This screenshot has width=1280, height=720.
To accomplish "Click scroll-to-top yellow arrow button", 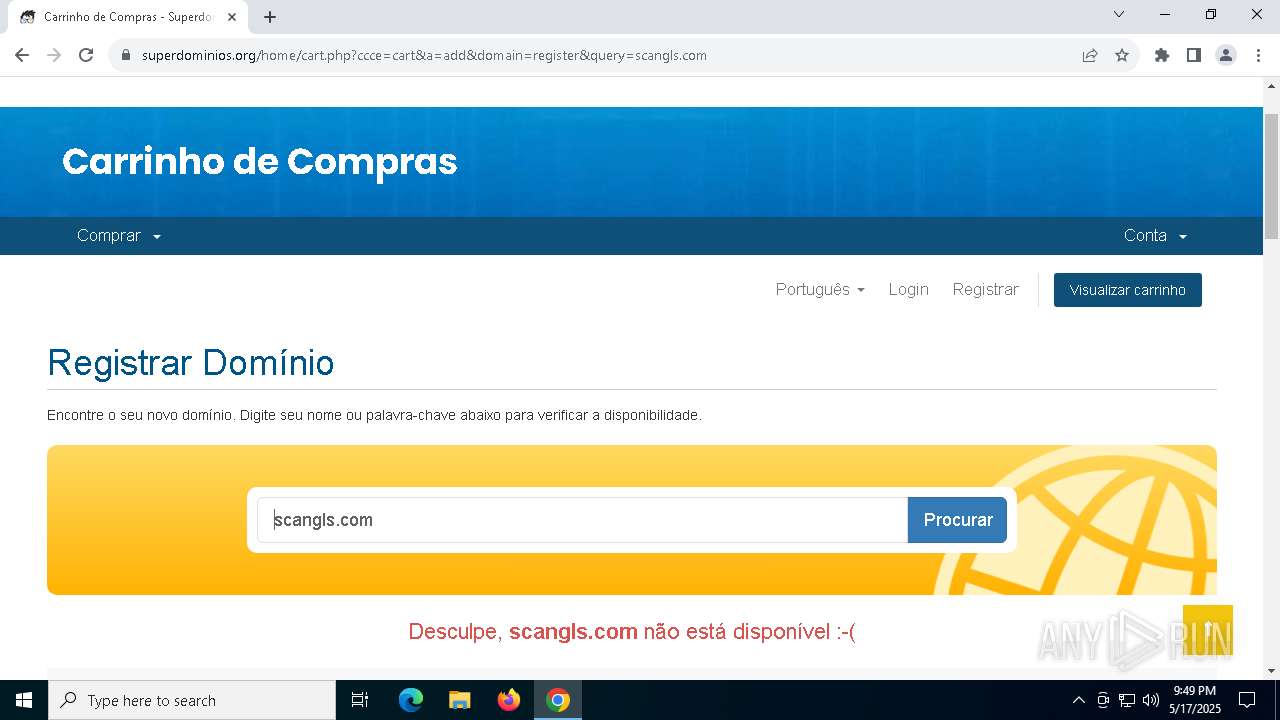I will (1208, 630).
